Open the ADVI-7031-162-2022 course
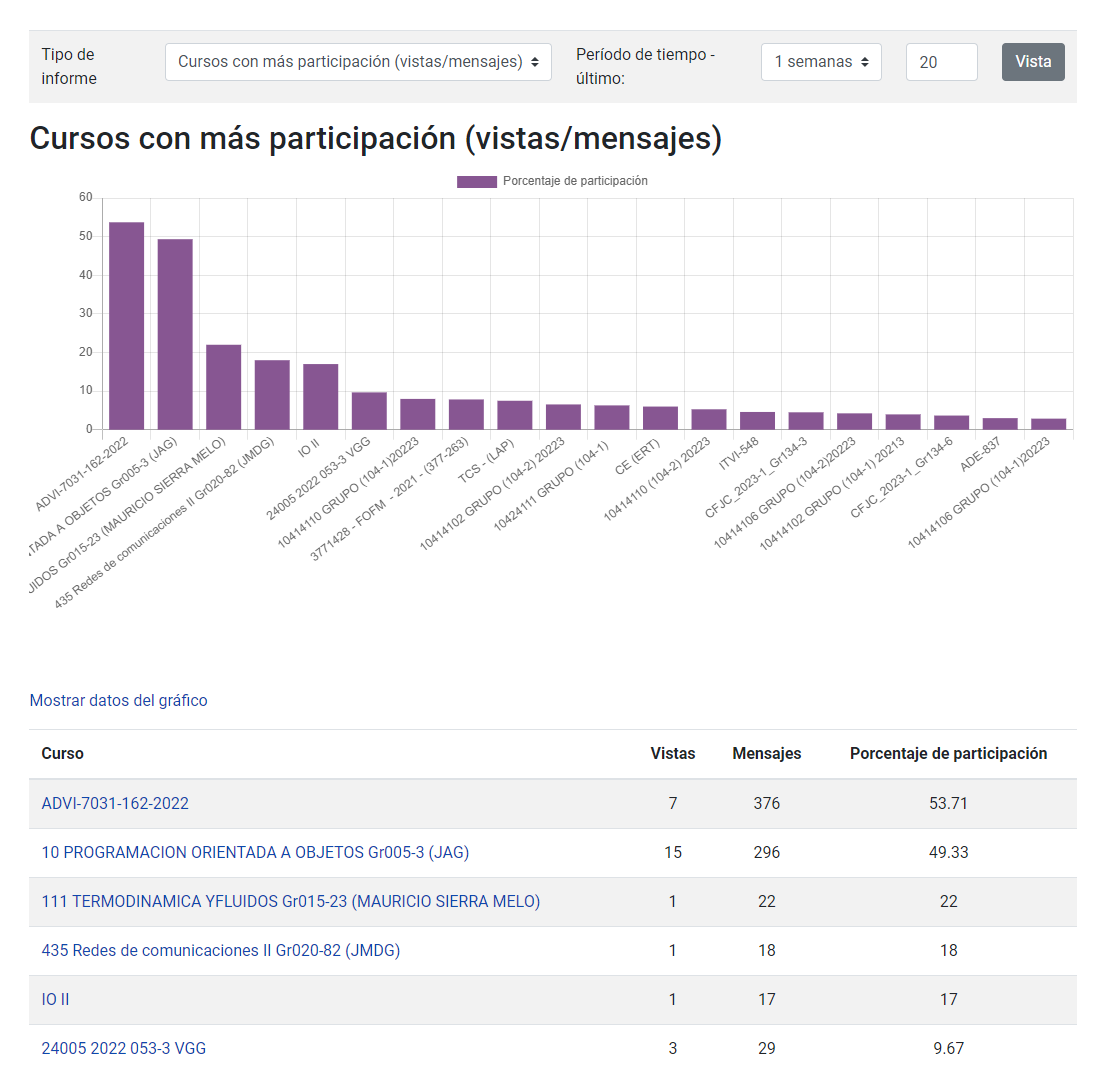Image resolution: width=1105 pixels, height=1073 pixels. [114, 803]
